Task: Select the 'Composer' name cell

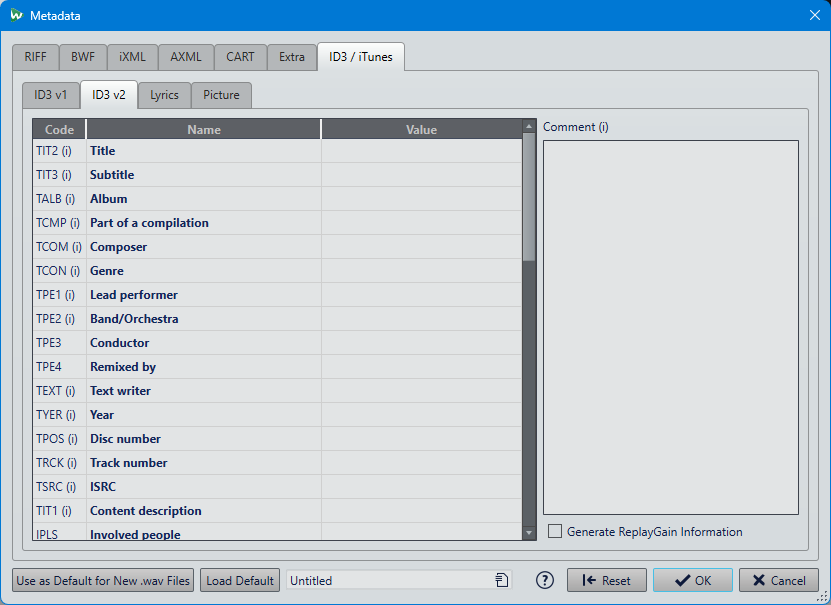Action: [204, 247]
